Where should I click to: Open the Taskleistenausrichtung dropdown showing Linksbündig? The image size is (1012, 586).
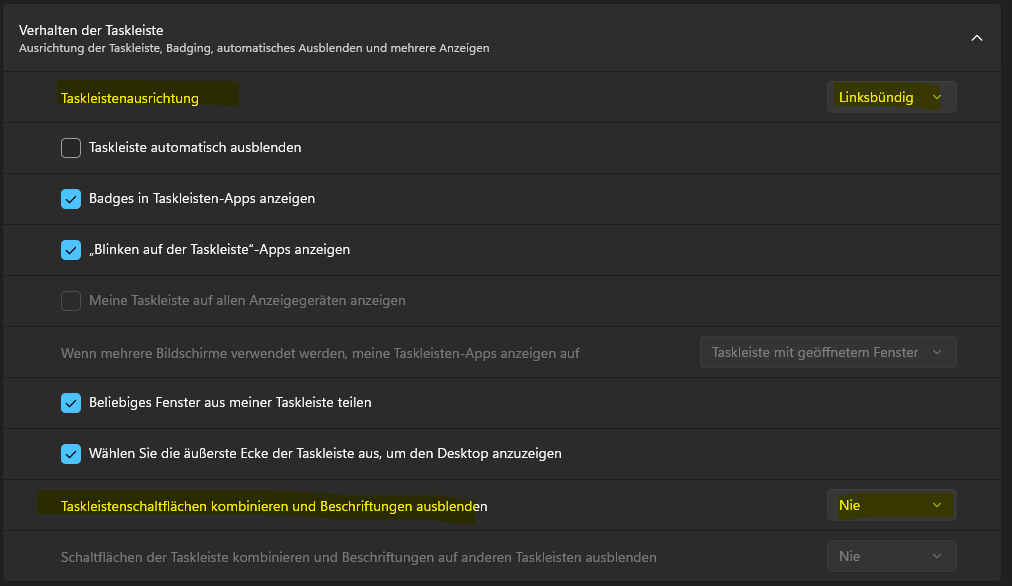[x=890, y=97]
